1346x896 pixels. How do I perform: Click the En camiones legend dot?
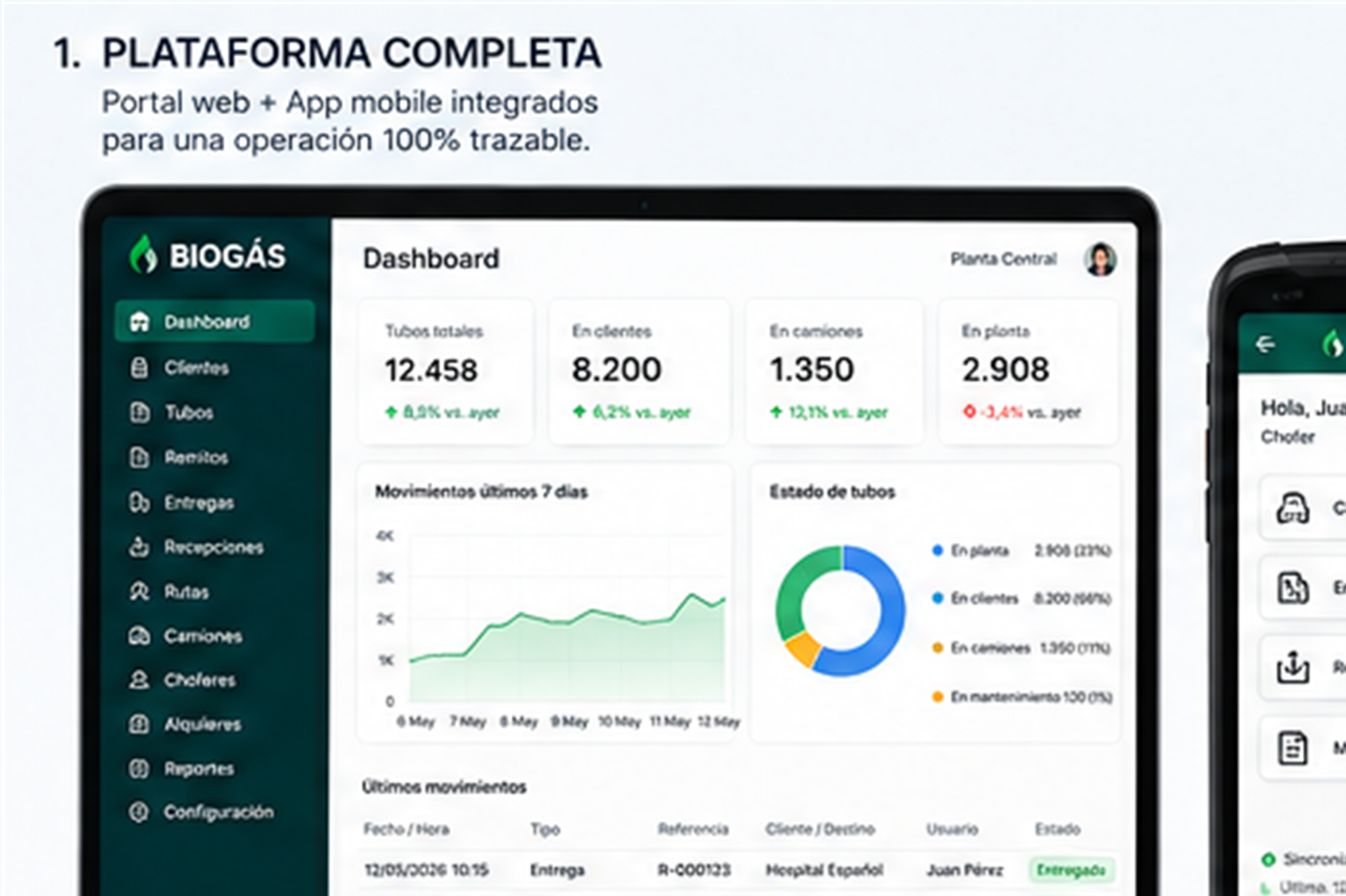coord(937,648)
